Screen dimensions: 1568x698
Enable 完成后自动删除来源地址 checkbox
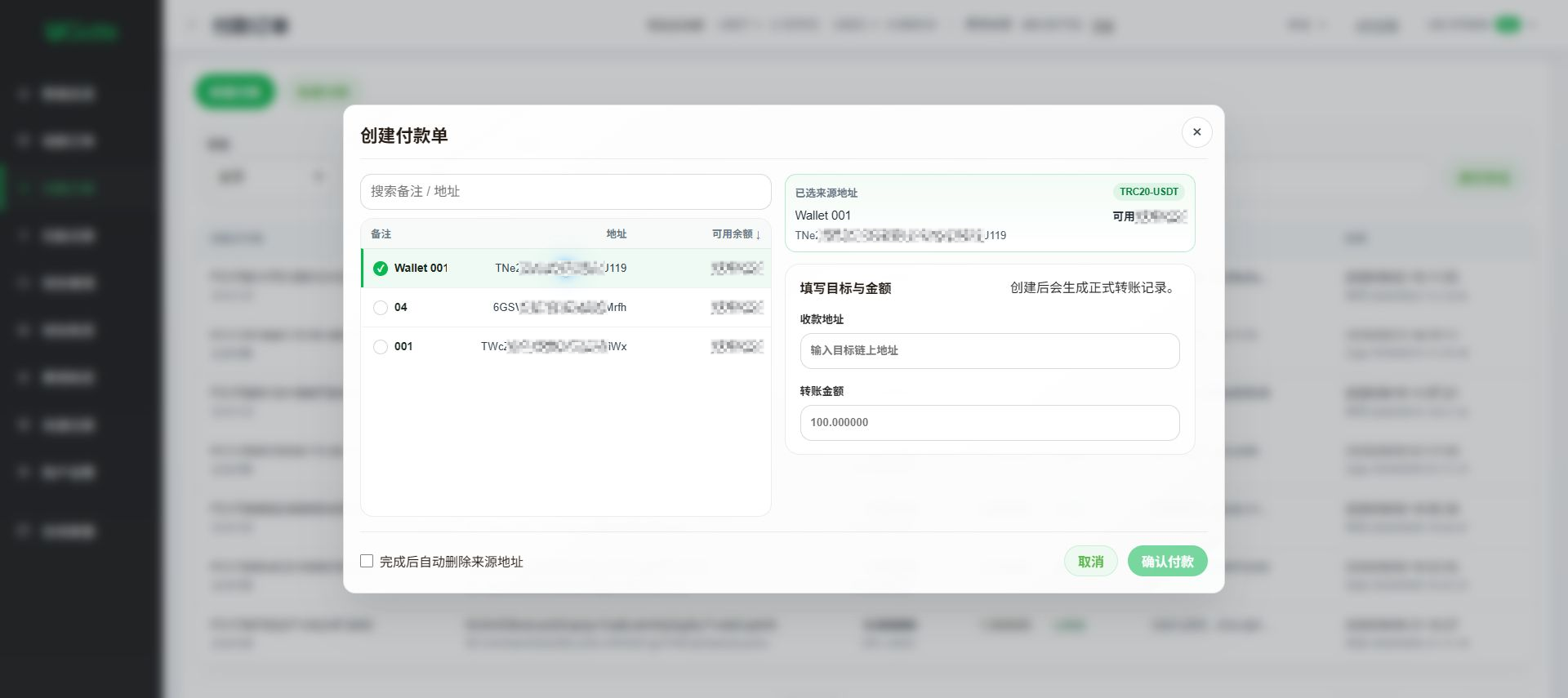click(367, 562)
